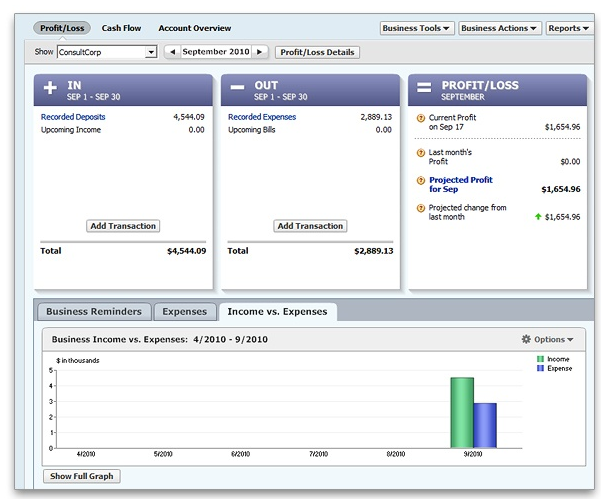Click Add Transaction in the IN panel
This screenshot has width=601, height=499.
pyautogui.click(x=123, y=226)
